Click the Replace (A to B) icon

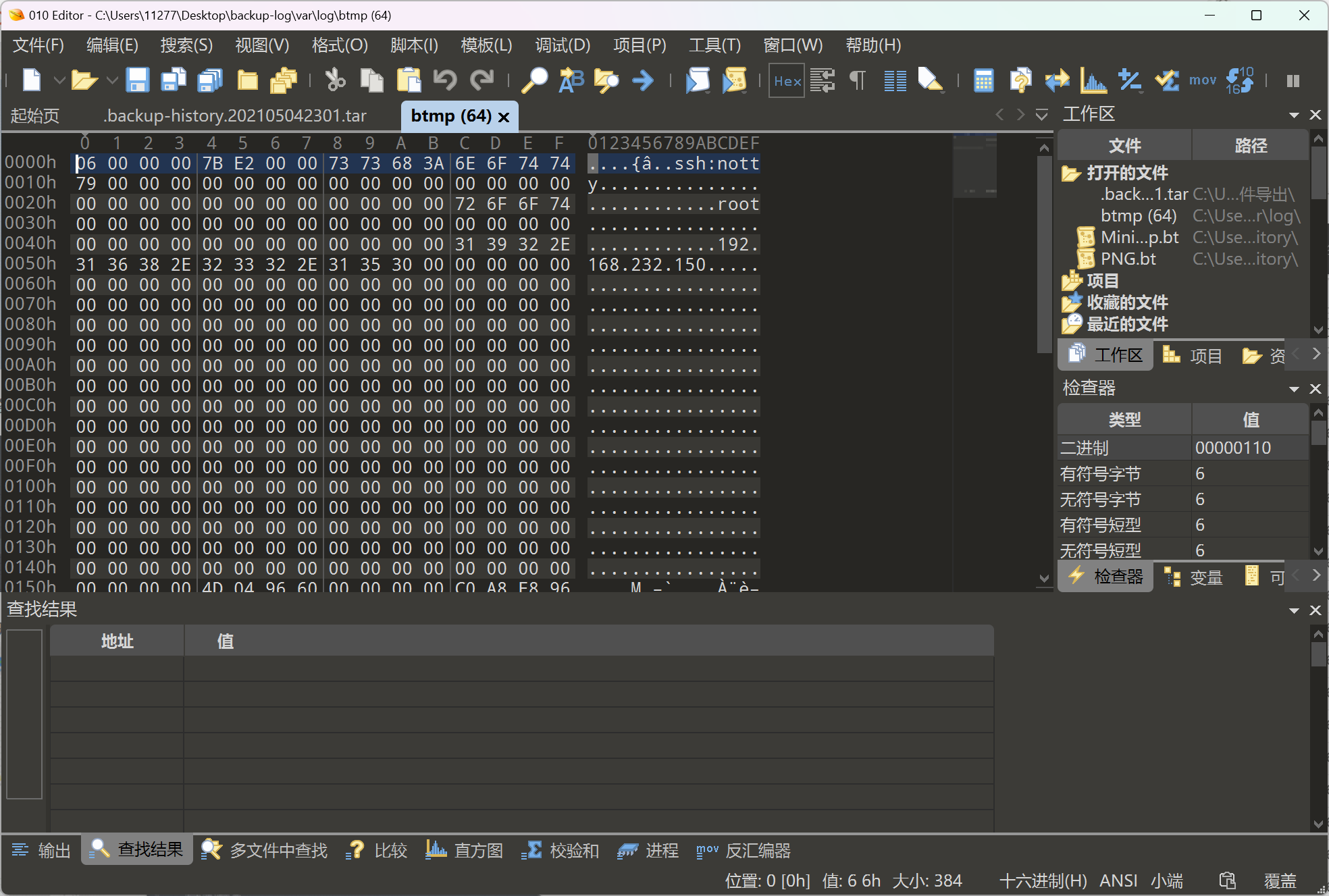pos(571,80)
